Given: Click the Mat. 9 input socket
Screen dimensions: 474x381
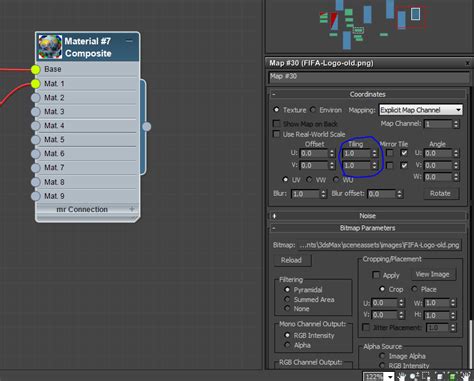Looking at the screenshot, I should pos(36,196).
